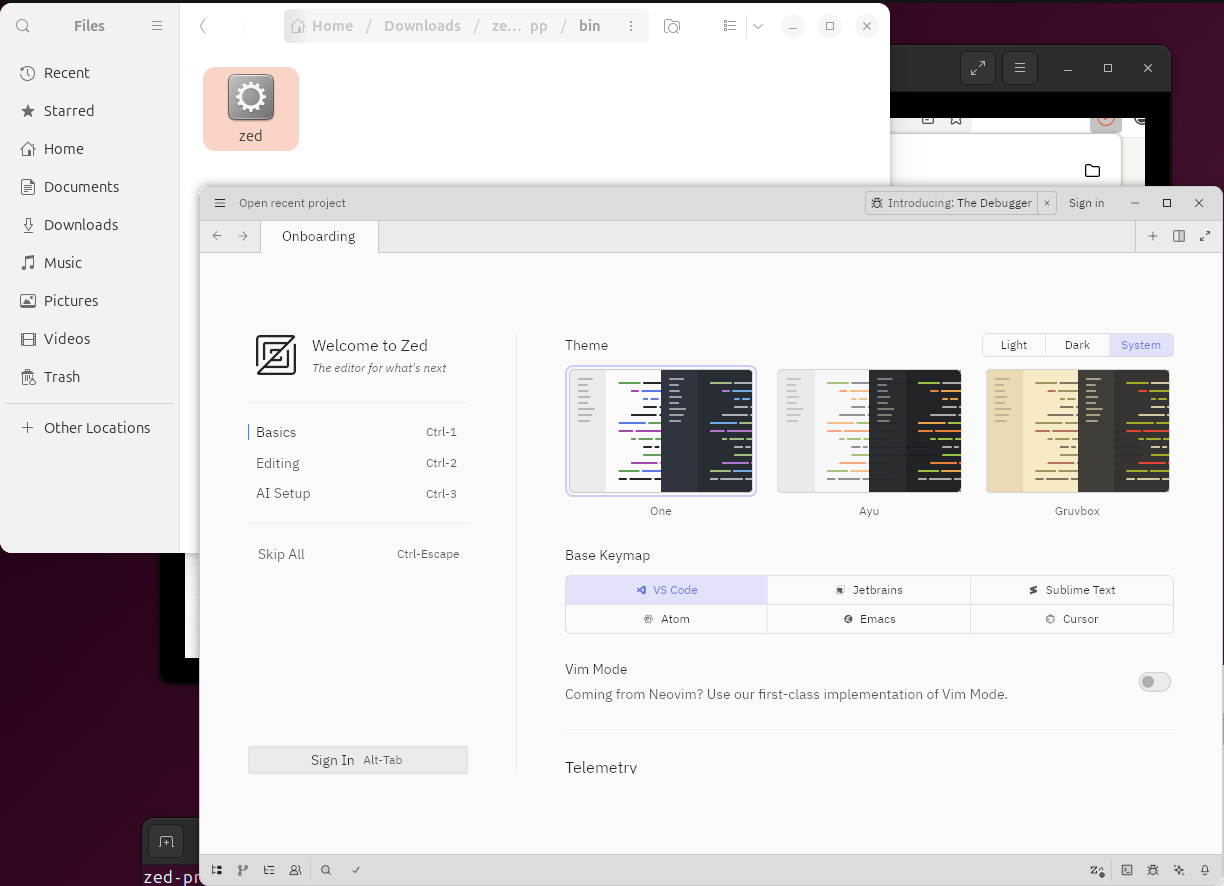Choose the System theme mode
Screen dimensions: 1224x886
pyautogui.click(x=1141, y=345)
